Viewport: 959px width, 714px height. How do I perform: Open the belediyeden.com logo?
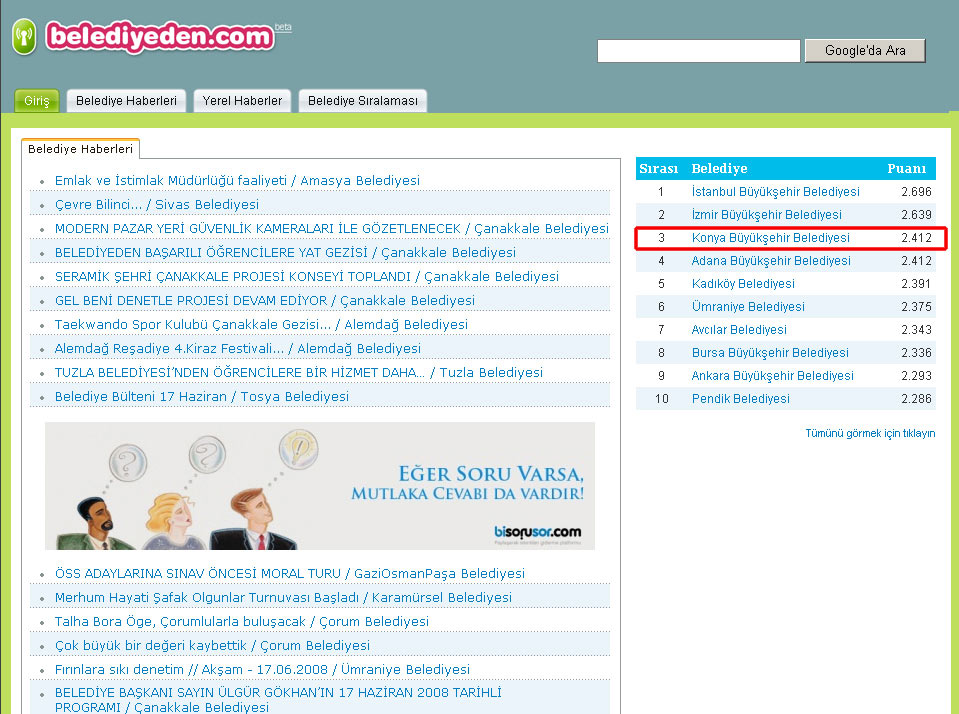160,37
